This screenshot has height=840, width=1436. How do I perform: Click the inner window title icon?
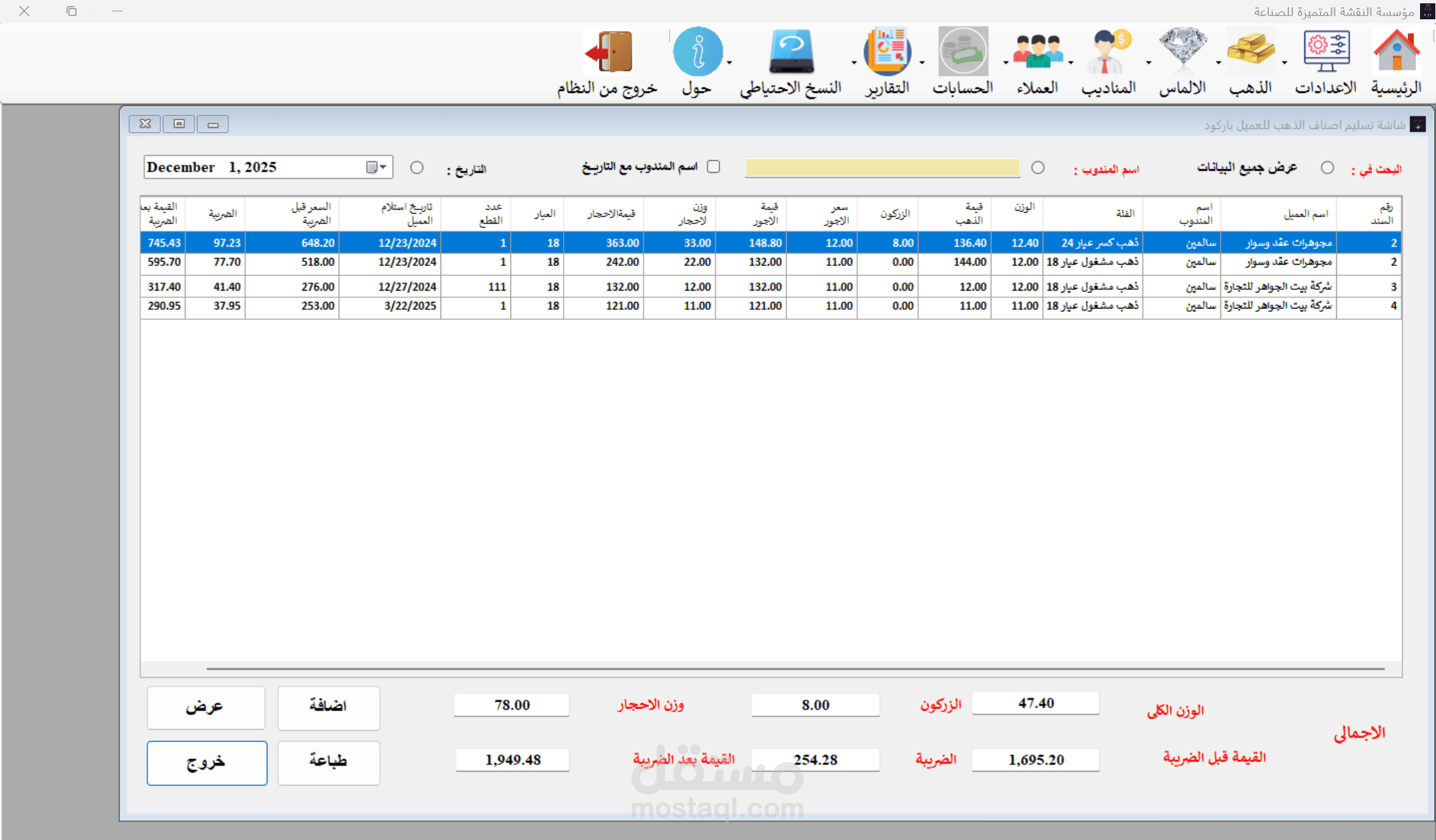pyautogui.click(x=1417, y=124)
